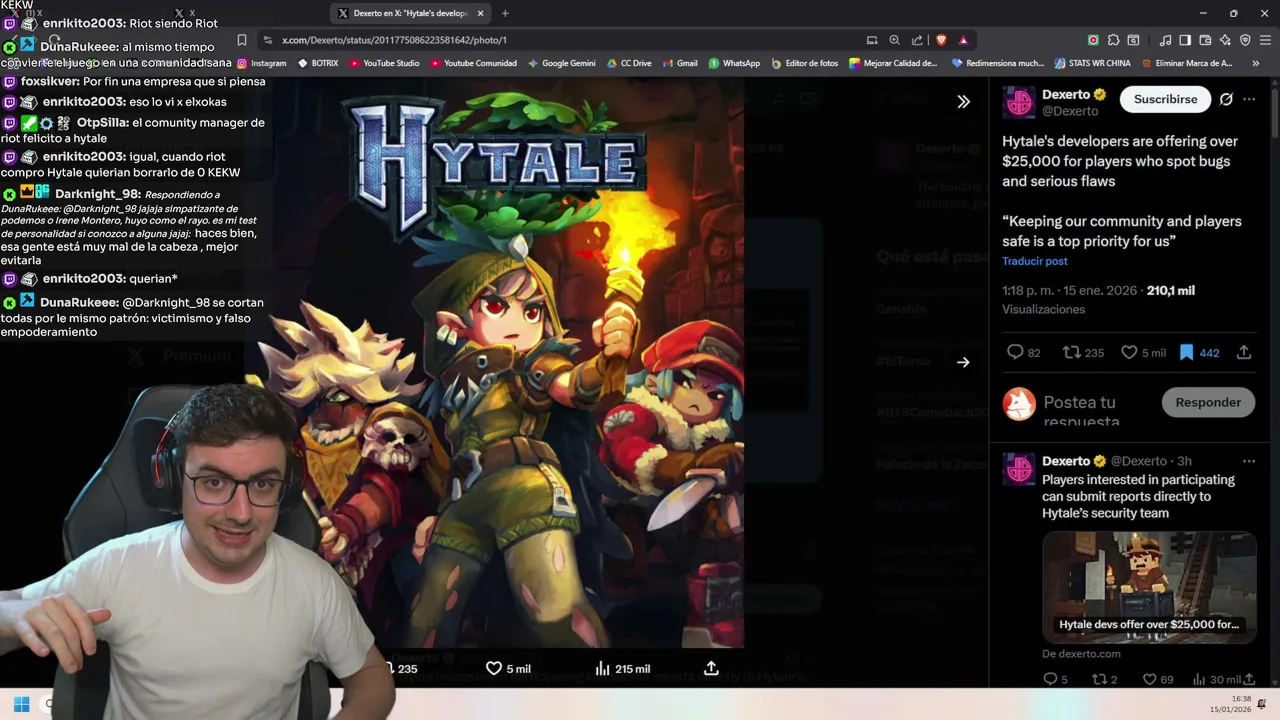
Task: Click the Windows Start button
Action: coord(21,704)
